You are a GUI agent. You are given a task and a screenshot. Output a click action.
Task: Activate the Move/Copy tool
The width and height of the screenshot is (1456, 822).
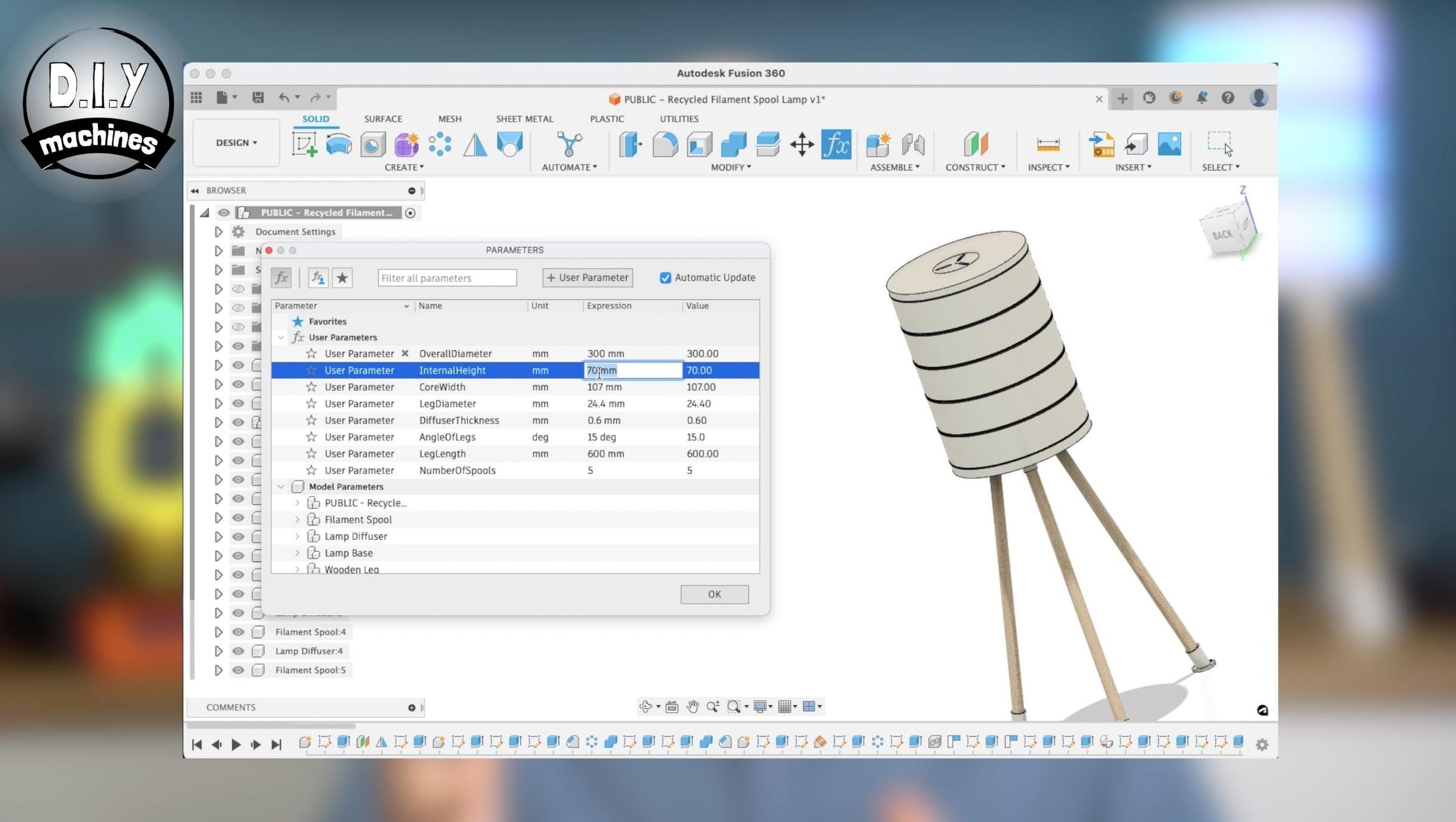click(x=803, y=144)
